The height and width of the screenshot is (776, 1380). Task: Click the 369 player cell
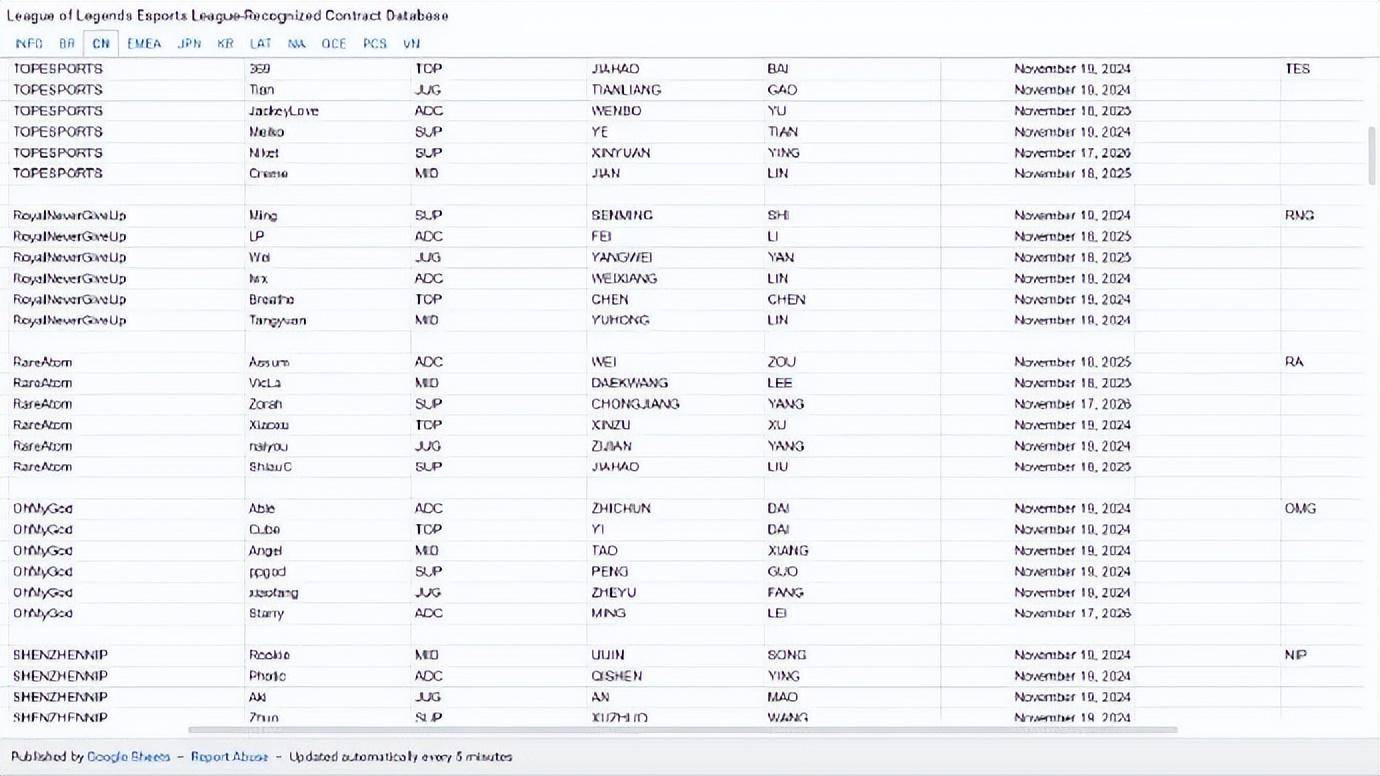(259, 69)
